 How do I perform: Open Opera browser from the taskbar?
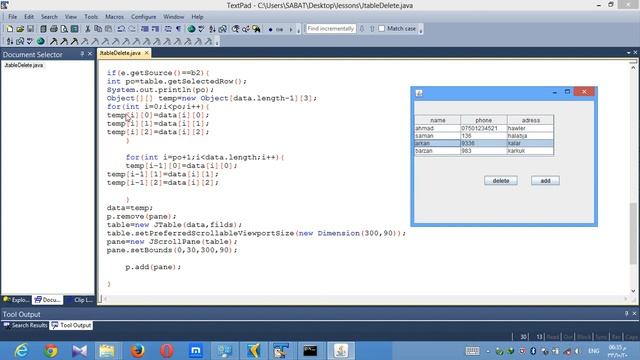(x=167, y=351)
